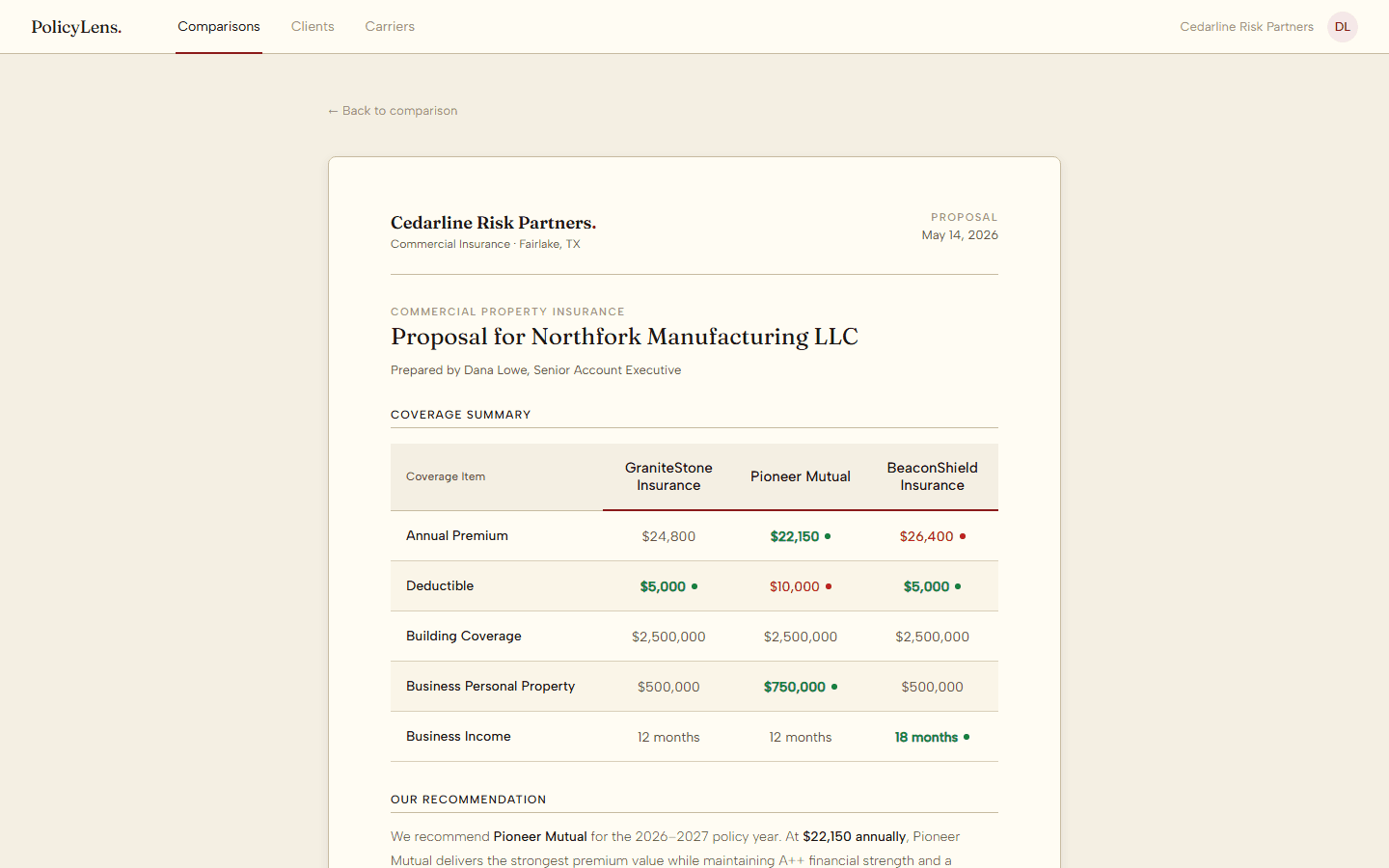Click the Prepared by Dana Lowe line
The height and width of the screenshot is (868, 1389).
[535, 370]
